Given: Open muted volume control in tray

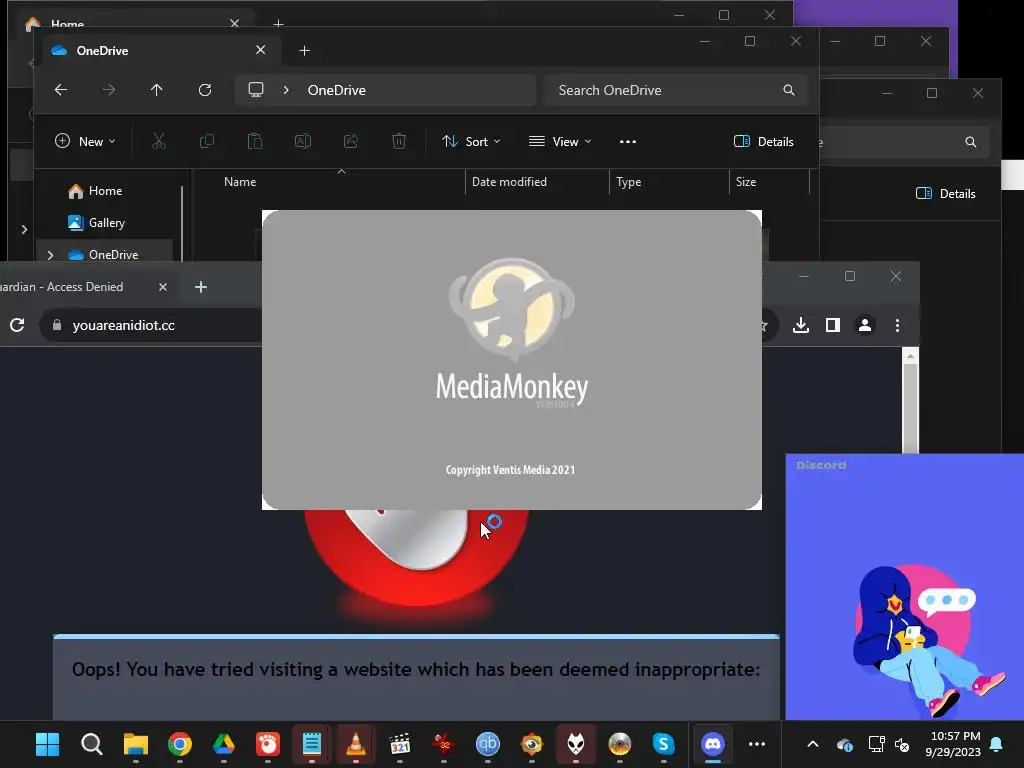Looking at the screenshot, I should click(902, 744).
